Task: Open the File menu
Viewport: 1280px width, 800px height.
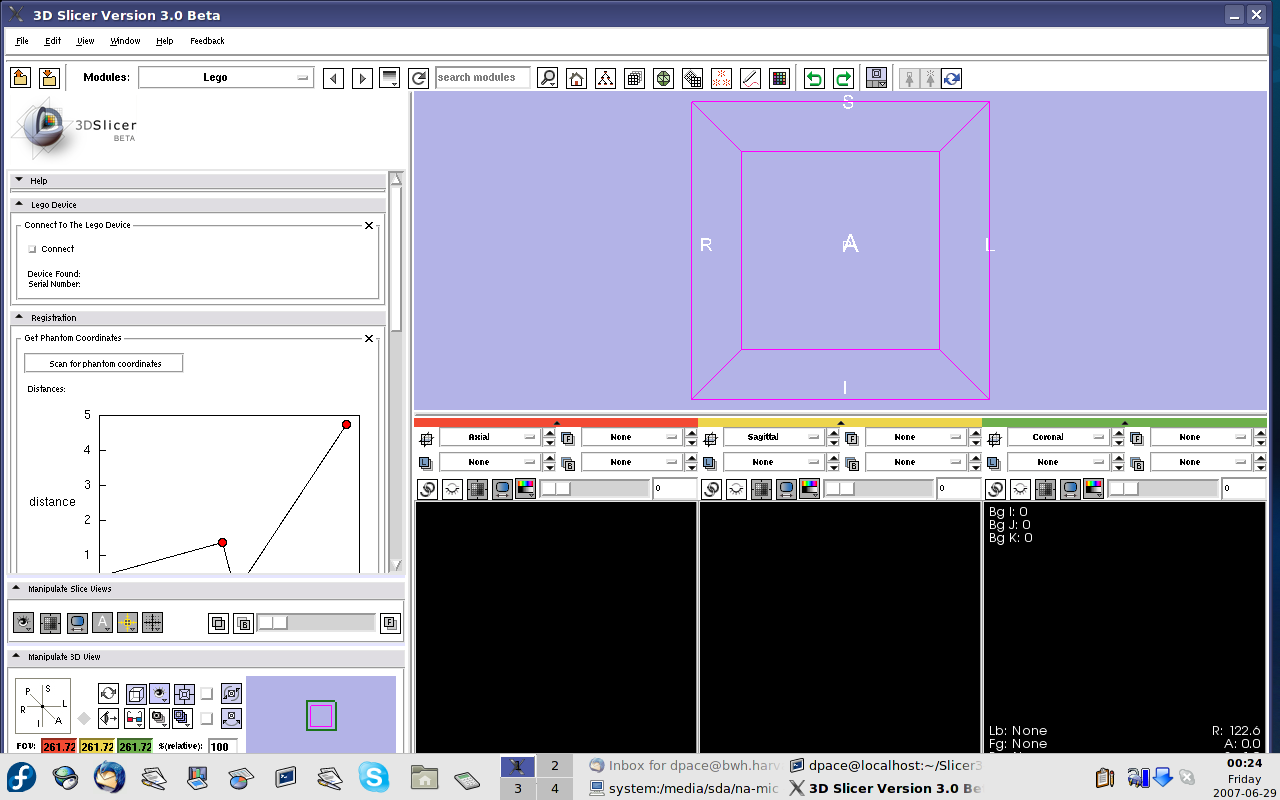Action: [22, 41]
